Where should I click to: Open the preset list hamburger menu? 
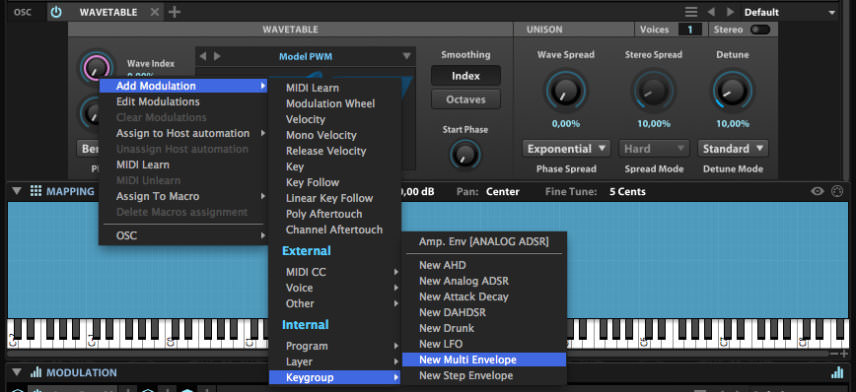[691, 12]
